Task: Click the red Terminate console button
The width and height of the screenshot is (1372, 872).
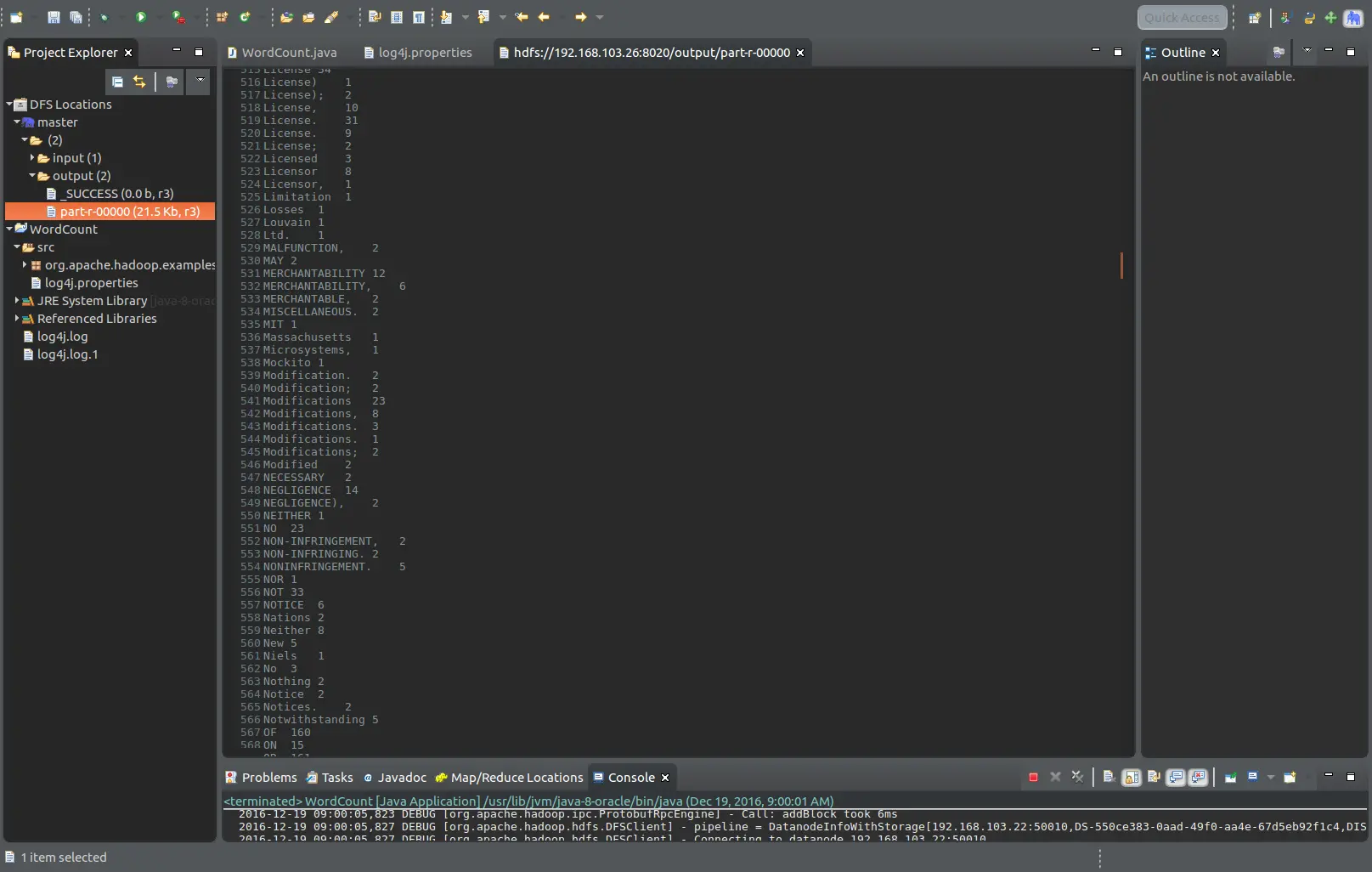Action: 1033,777
